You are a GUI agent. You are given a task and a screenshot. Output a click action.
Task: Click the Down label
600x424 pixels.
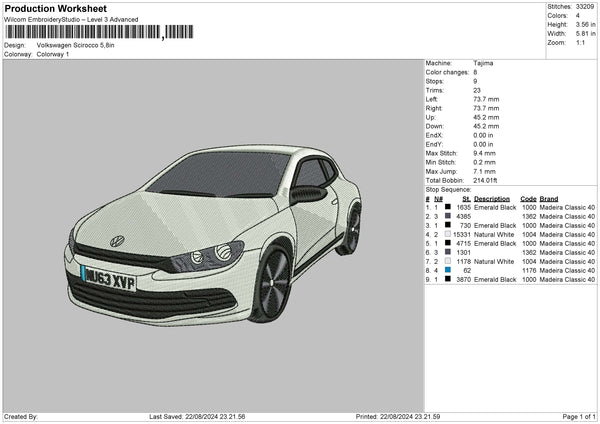(x=434, y=126)
